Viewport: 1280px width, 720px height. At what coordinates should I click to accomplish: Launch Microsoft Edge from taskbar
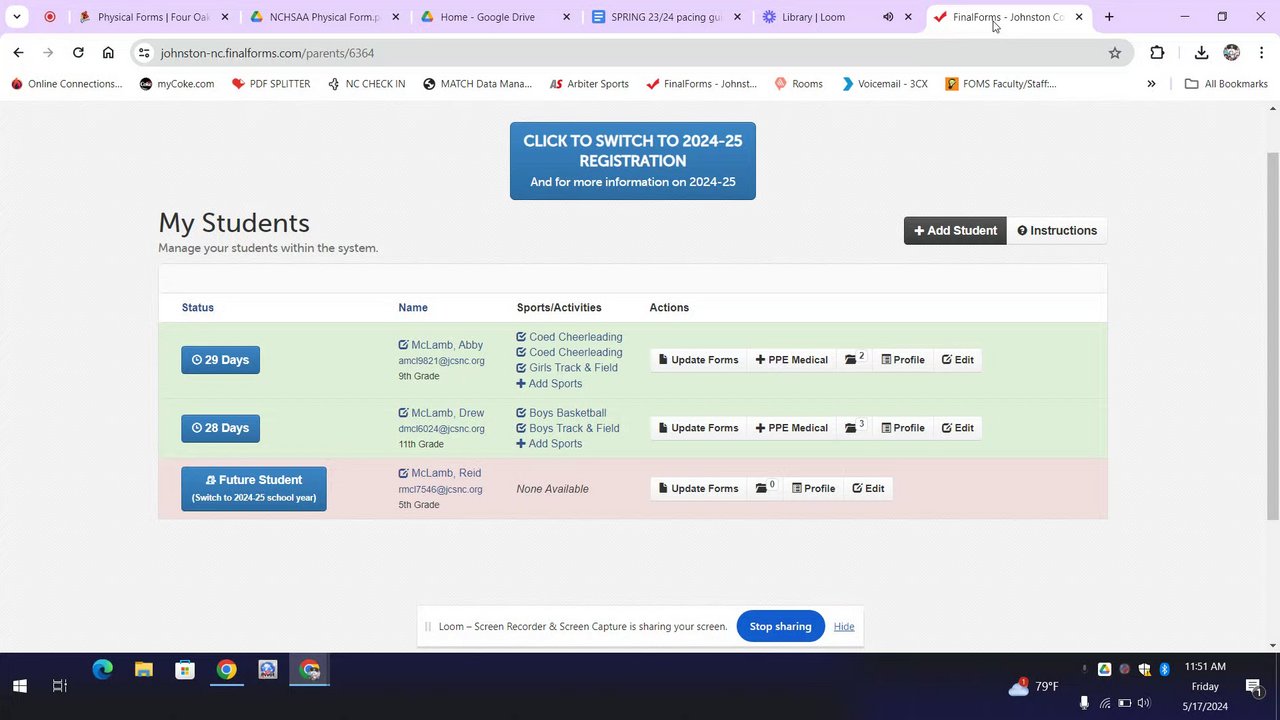(x=103, y=670)
